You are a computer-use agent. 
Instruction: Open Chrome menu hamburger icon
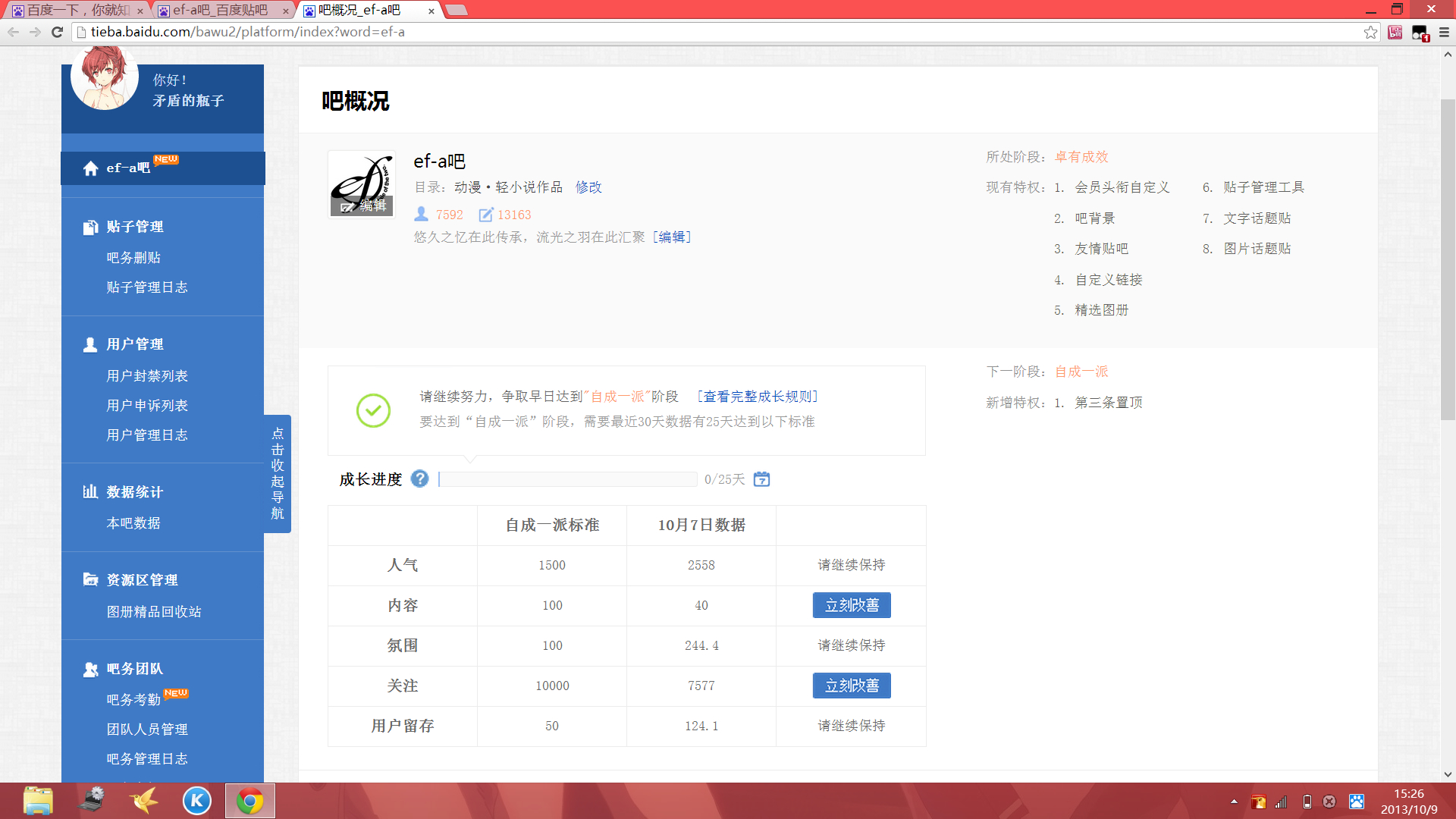[1444, 32]
